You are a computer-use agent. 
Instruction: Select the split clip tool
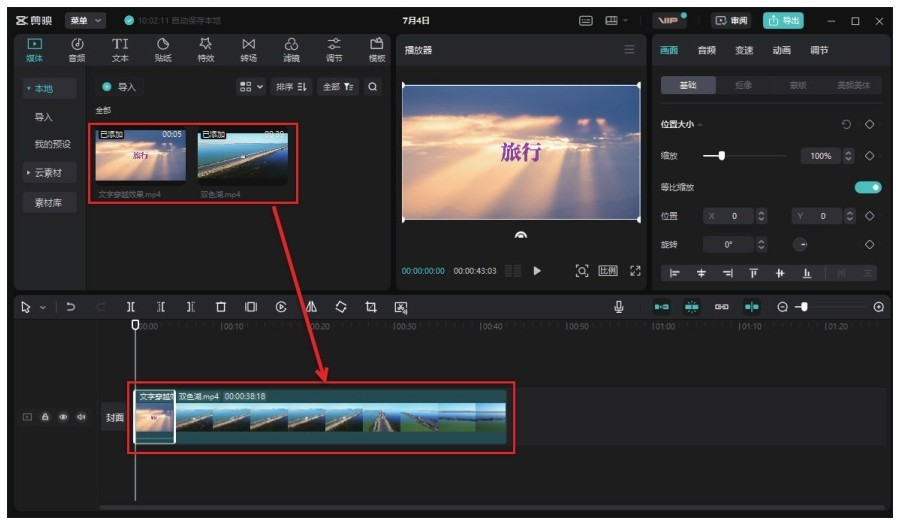click(131, 307)
